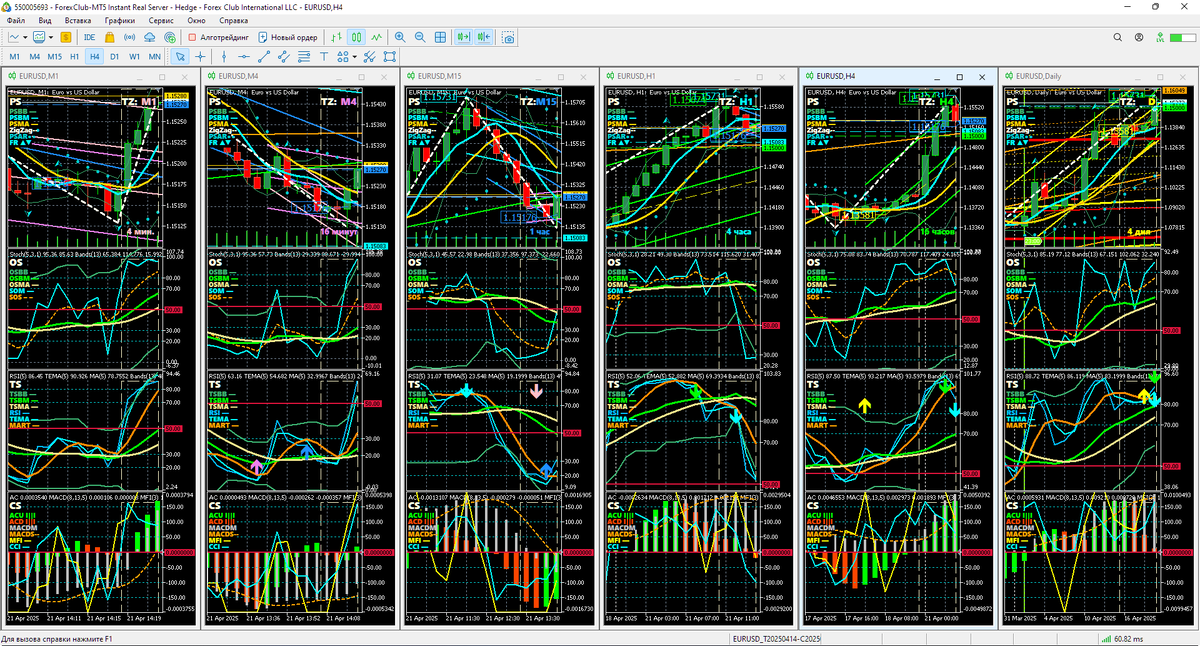The width and height of the screenshot is (1200, 646).
Task: Activate the EURUSD,M4 chart title bar
Action: (x=299, y=76)
